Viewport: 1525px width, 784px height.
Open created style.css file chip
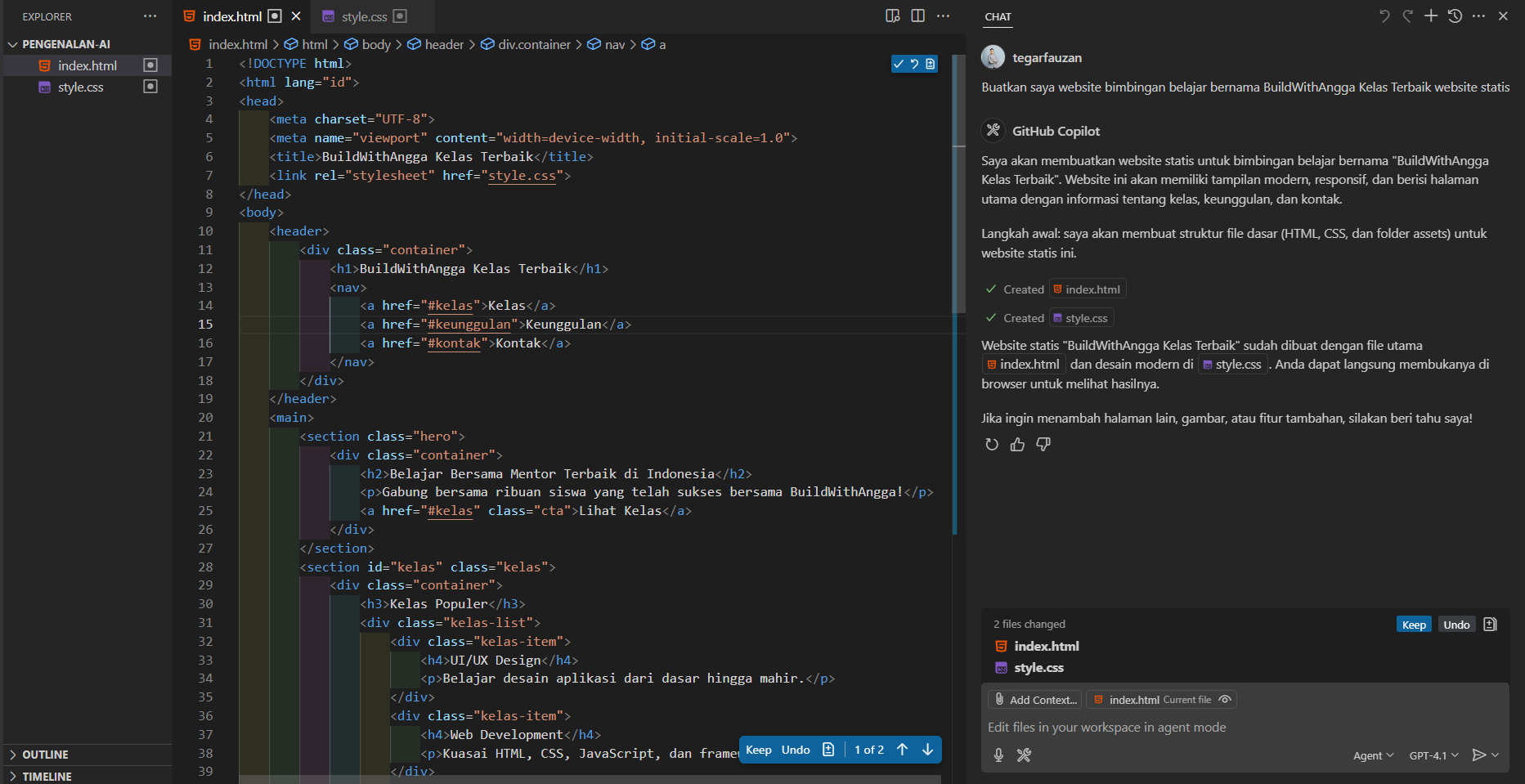(1081, 317)
